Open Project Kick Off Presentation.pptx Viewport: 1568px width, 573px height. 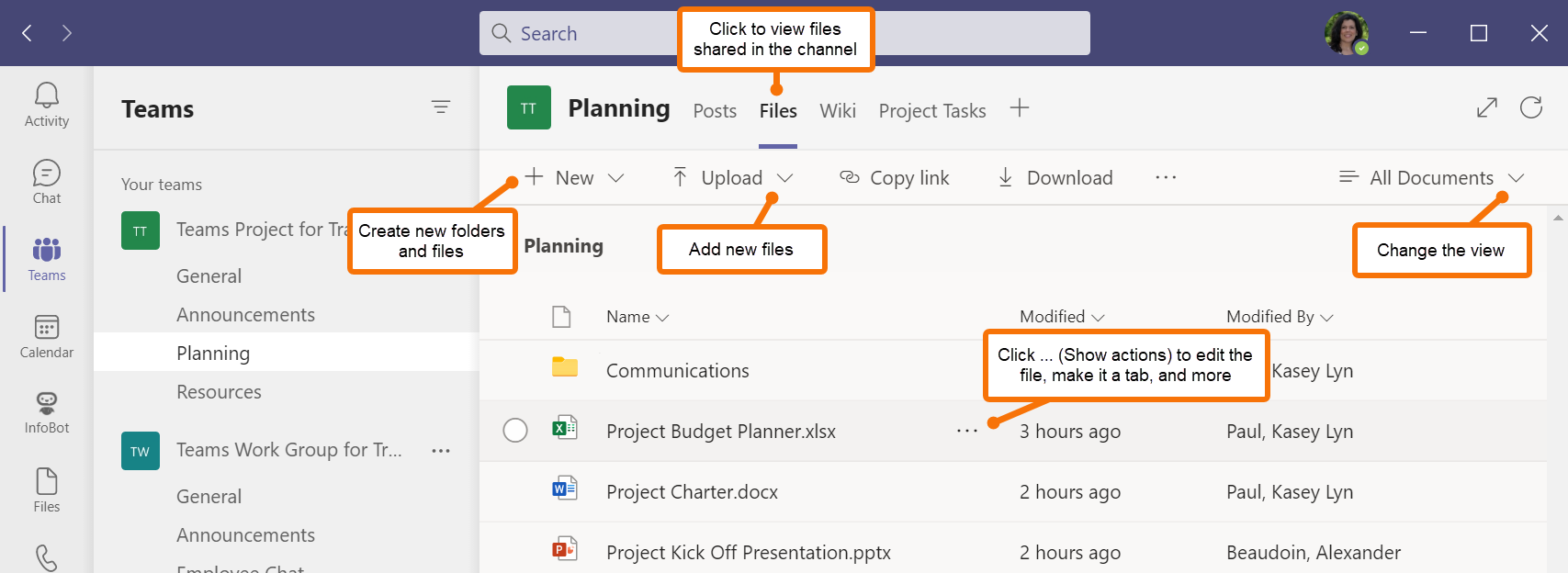(x=749, y=553)
